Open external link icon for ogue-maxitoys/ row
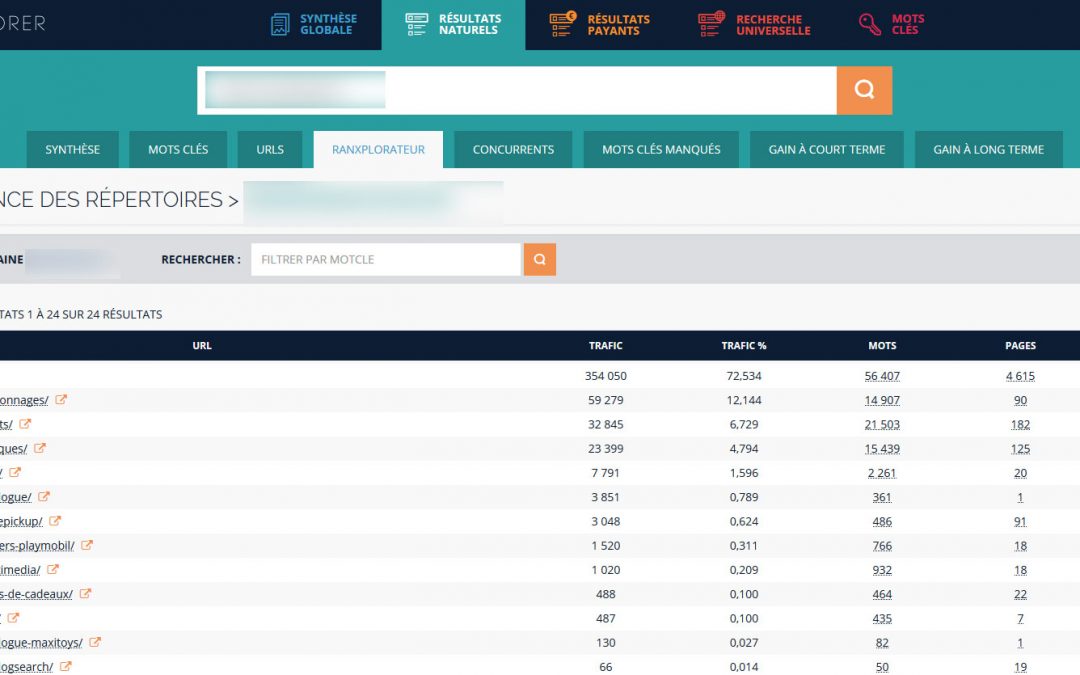 coord(95,642)
